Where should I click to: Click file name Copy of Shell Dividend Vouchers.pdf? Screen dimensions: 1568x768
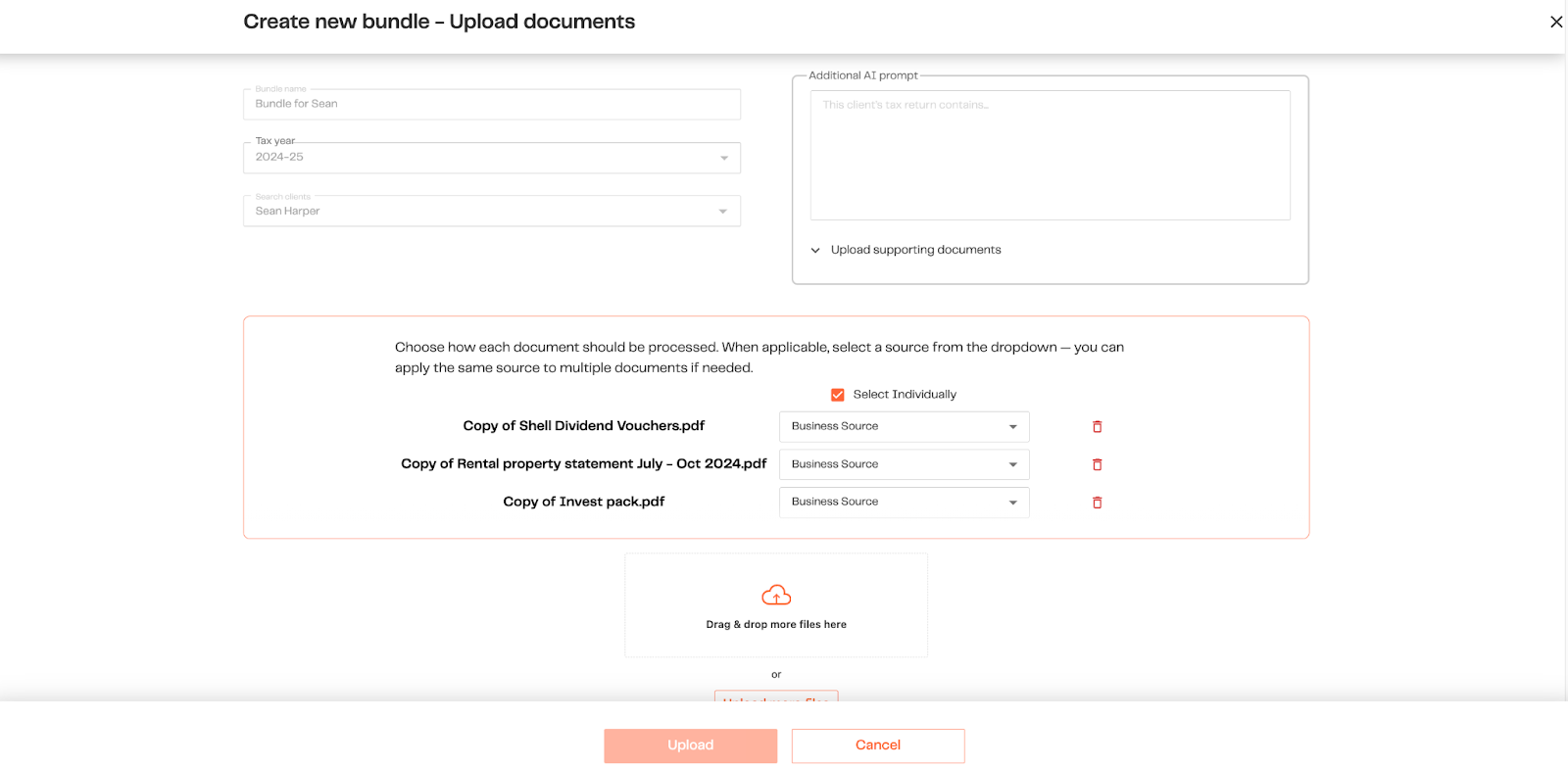coord(584,426)
